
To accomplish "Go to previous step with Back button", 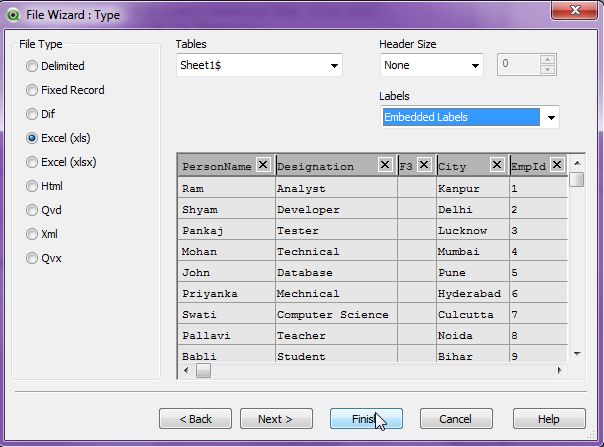I will click(195, 419).
